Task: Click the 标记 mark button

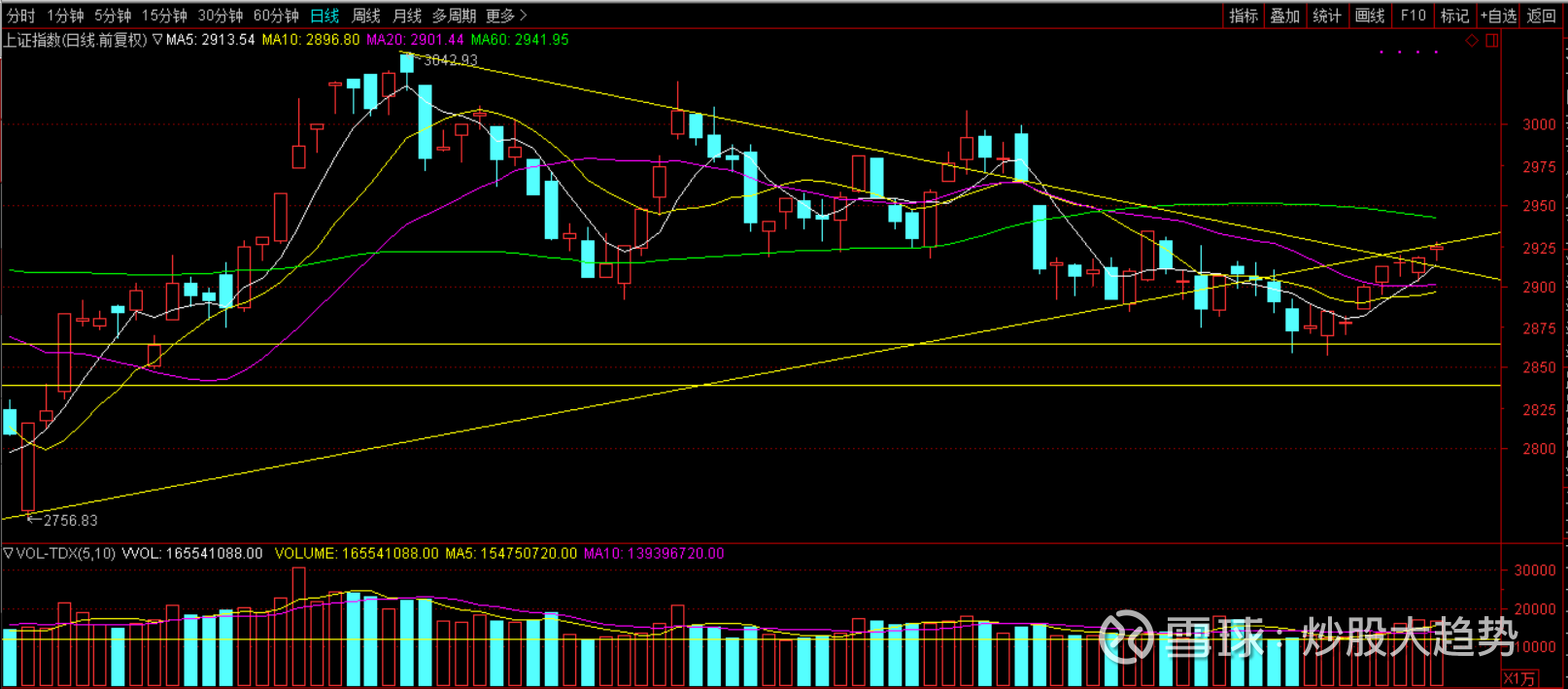Action: click(1454, 16)
